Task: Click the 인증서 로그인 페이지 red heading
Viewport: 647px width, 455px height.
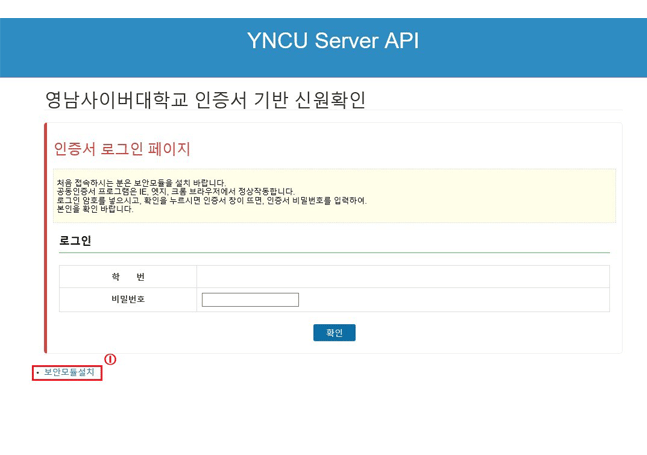Action: point(122,149)
